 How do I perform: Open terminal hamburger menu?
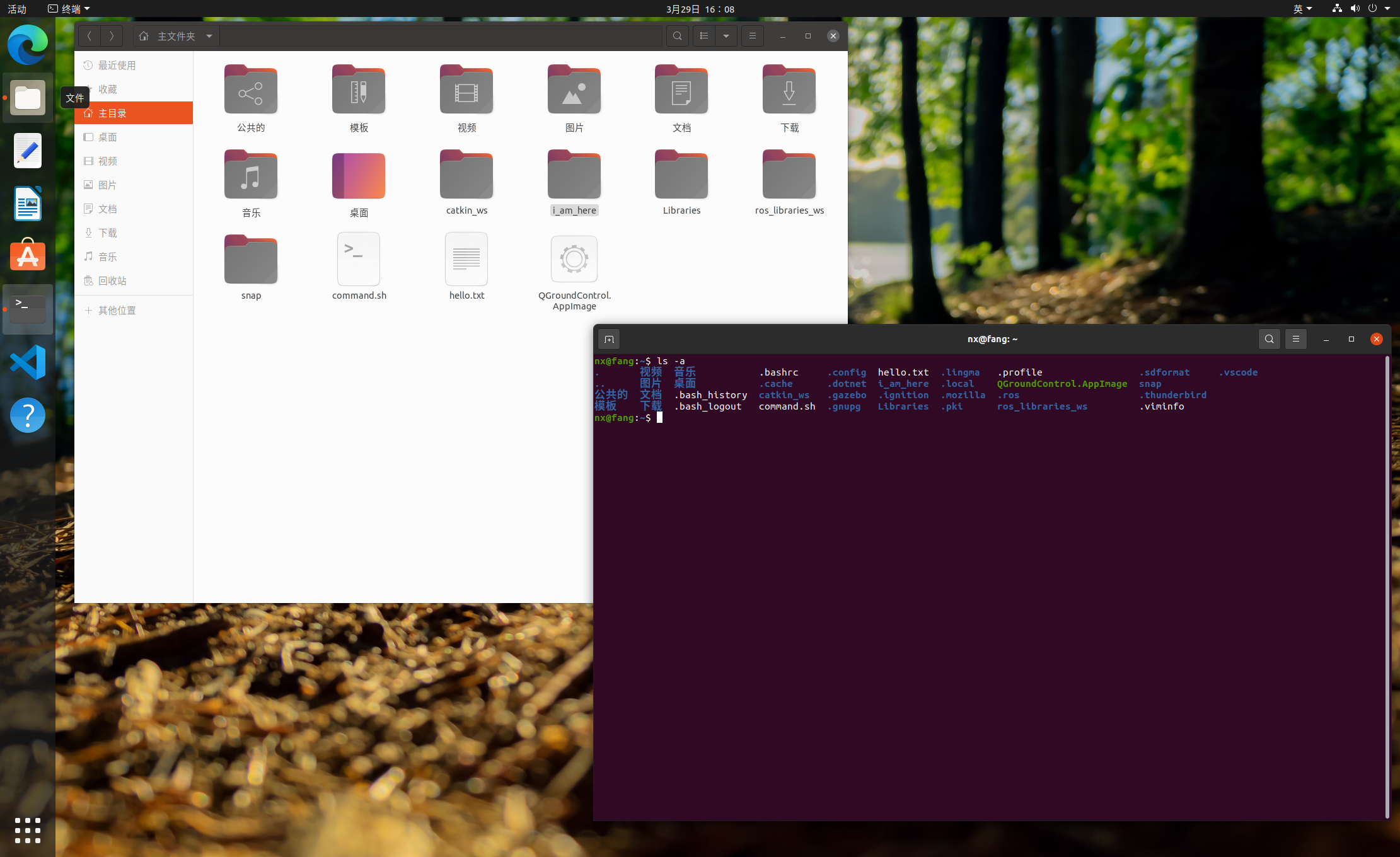[1296, 339]
